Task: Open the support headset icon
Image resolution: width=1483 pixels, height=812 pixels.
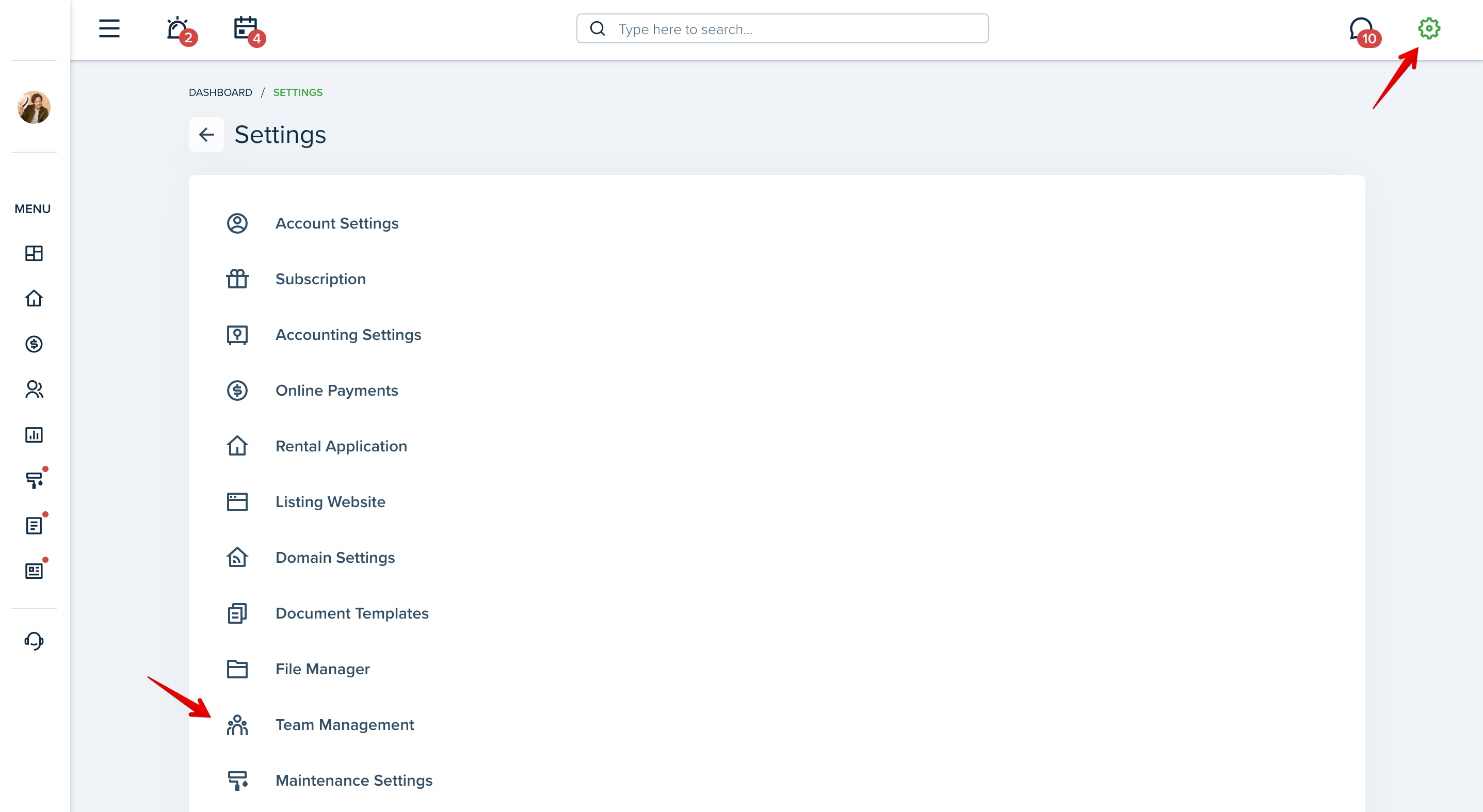Action: click(34, 641)
